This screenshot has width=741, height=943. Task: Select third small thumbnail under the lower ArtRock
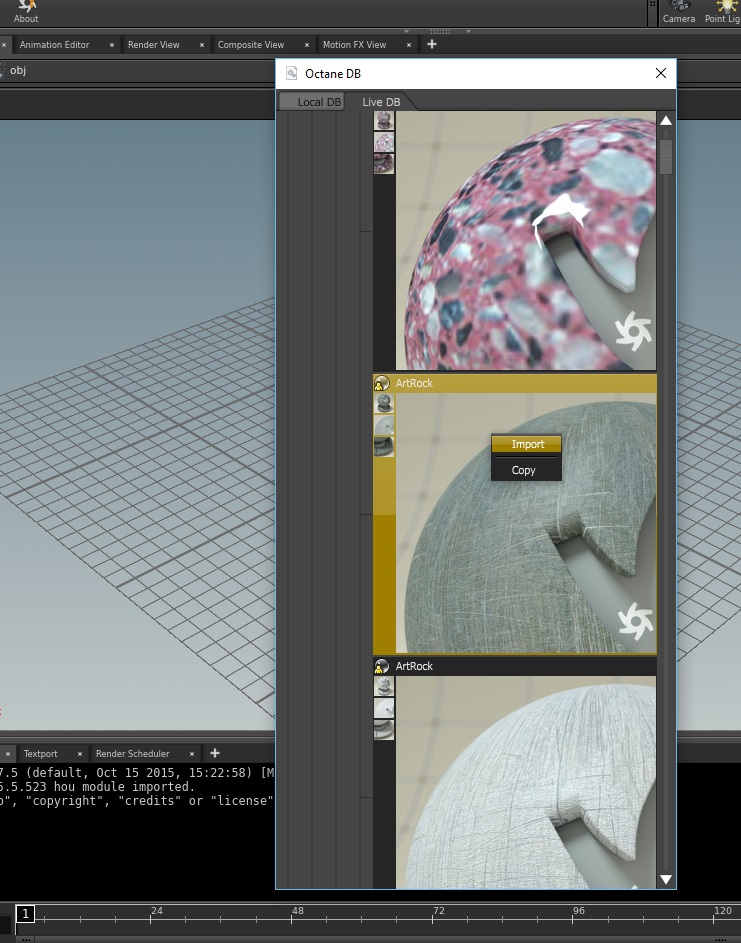pyautogui.click(x=384, y=730)
